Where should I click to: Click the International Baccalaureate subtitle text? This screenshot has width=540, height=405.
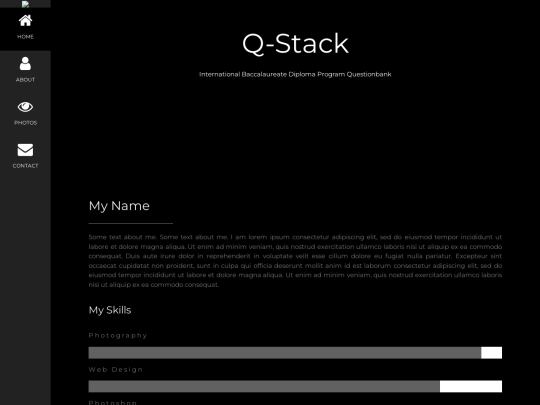pos(295,74)
